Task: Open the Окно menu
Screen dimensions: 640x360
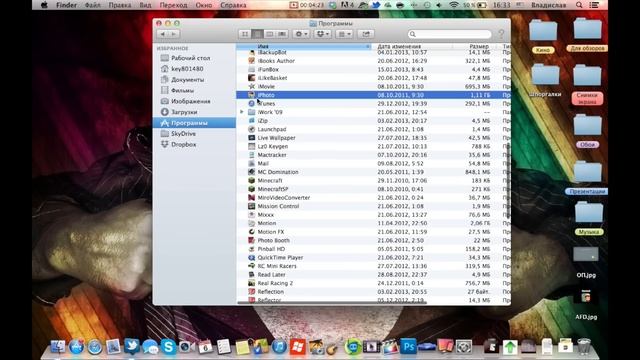Action: click(204, 5)
